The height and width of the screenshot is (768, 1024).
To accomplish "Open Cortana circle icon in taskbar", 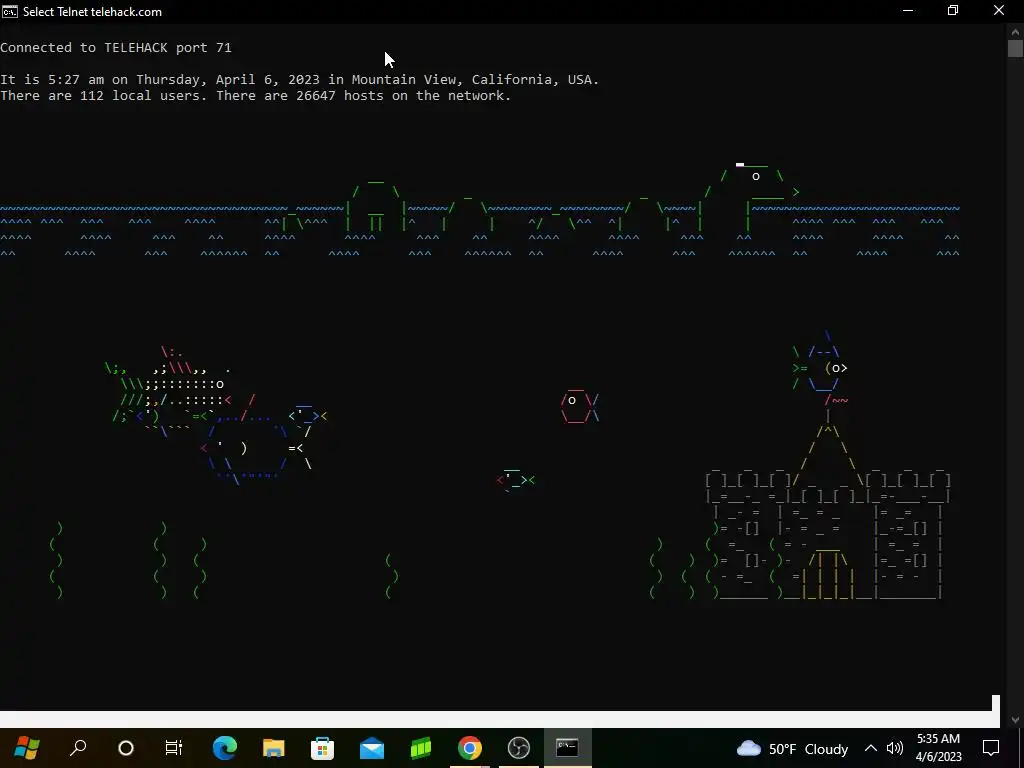I will click(x=125, y=748).
